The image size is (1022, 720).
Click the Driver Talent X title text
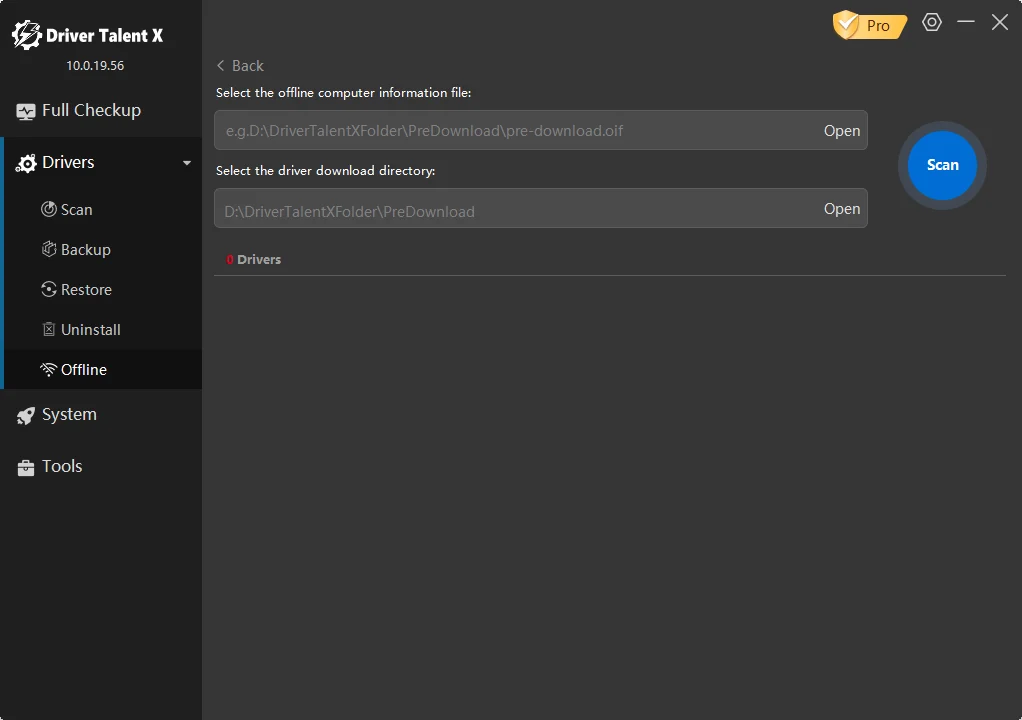coord(104,36)
